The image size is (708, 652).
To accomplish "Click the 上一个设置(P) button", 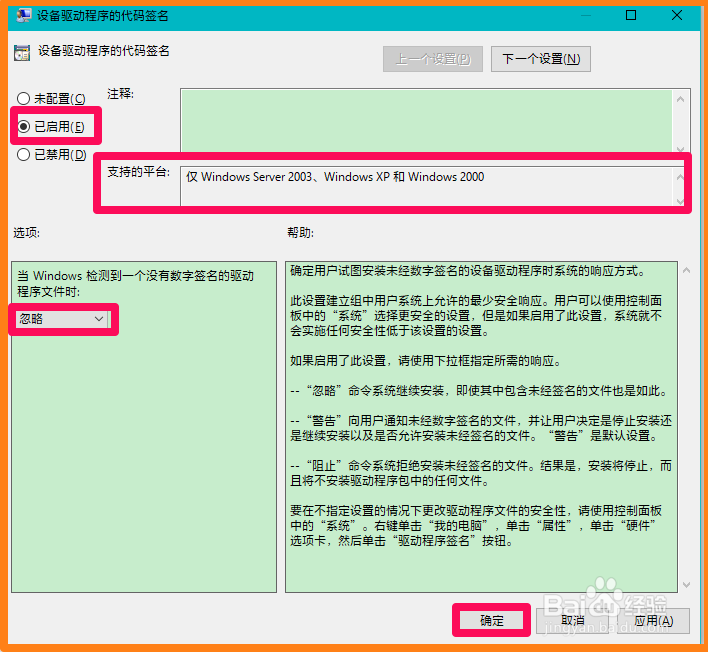I will coord(433,59).
